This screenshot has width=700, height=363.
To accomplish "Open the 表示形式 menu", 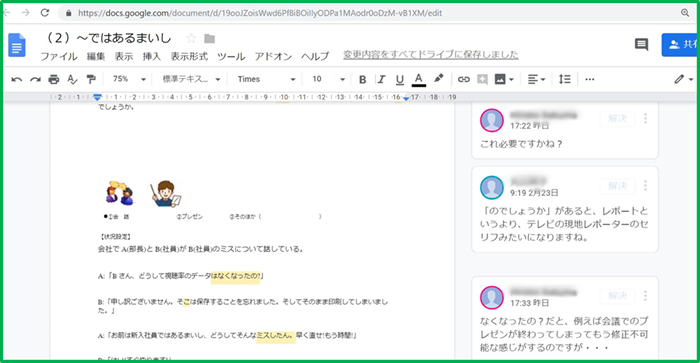I will pyautogui.click(x=189, y=56).
